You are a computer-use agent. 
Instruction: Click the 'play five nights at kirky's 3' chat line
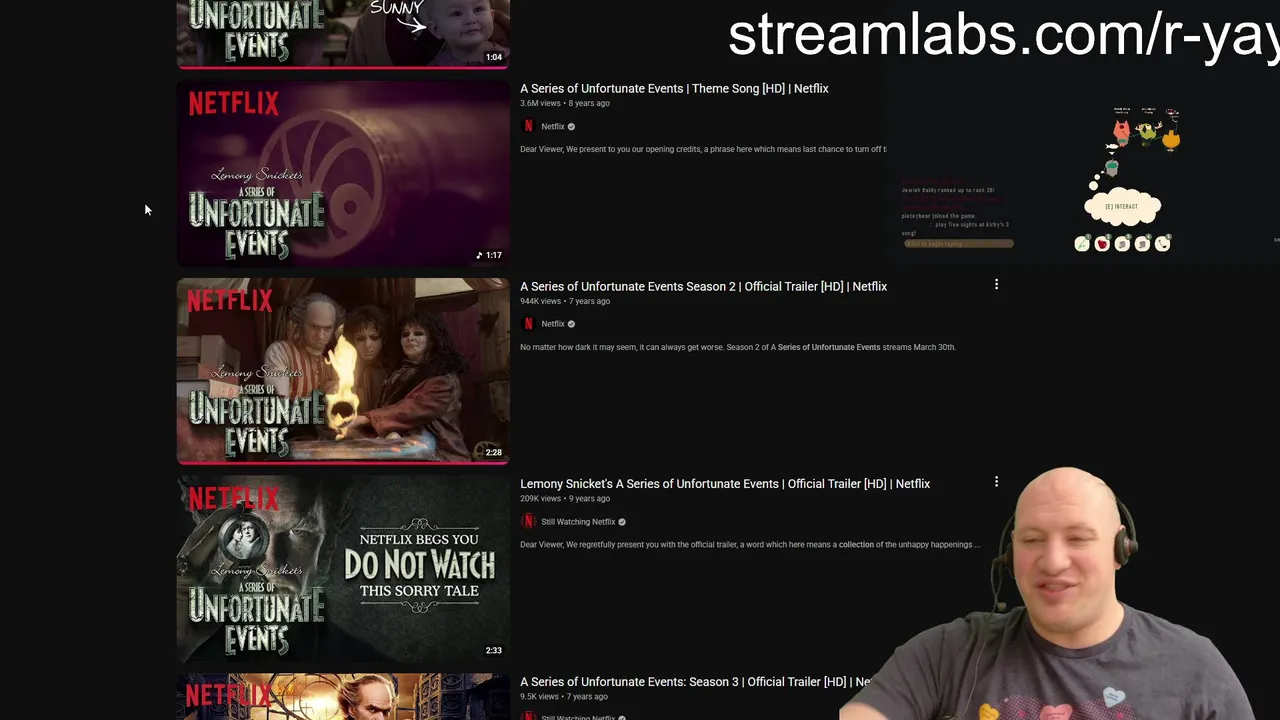(971, 225)
